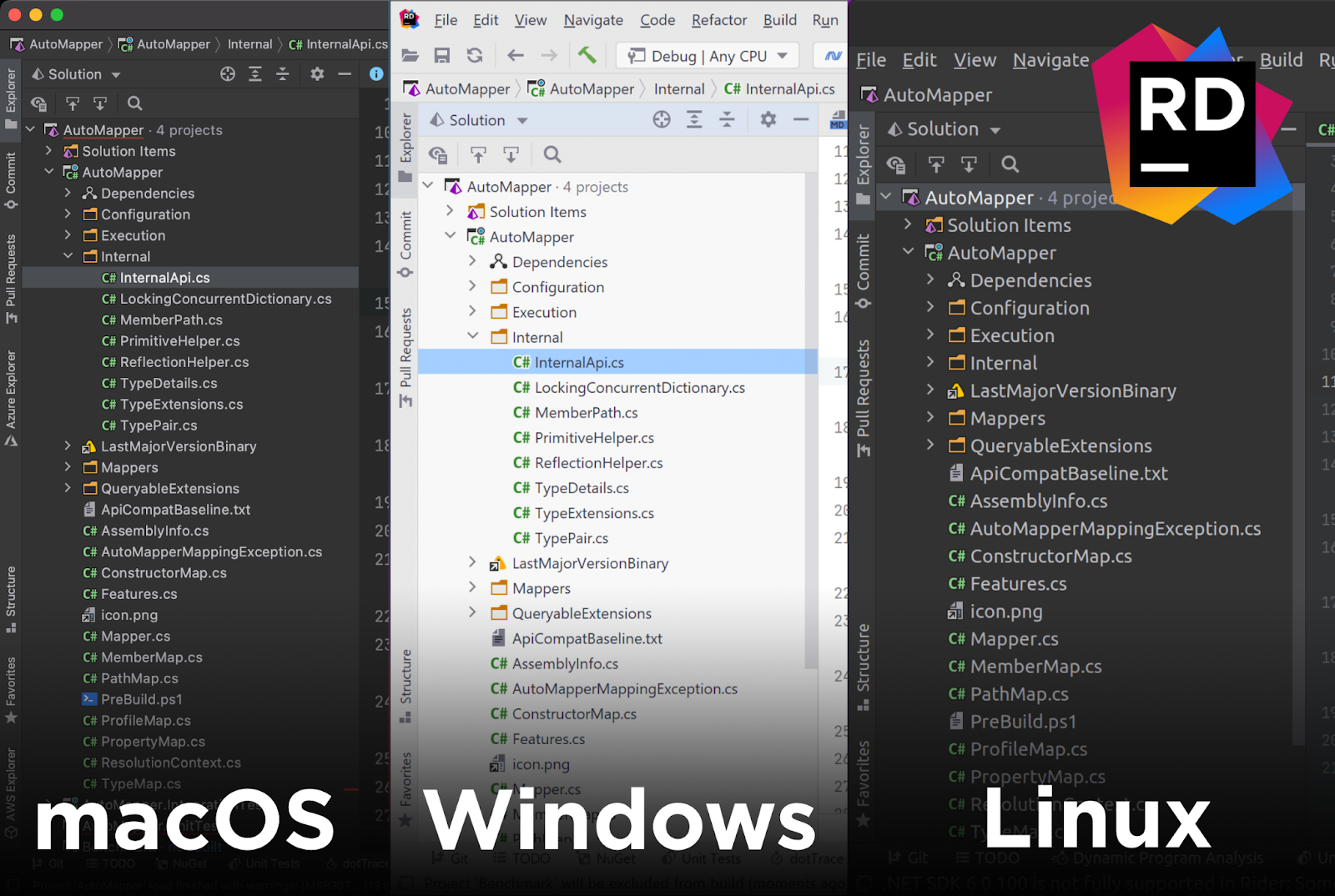
Task: Open Azure Explorer tab in macOS sidebar
Action: [x=11, y=399]
